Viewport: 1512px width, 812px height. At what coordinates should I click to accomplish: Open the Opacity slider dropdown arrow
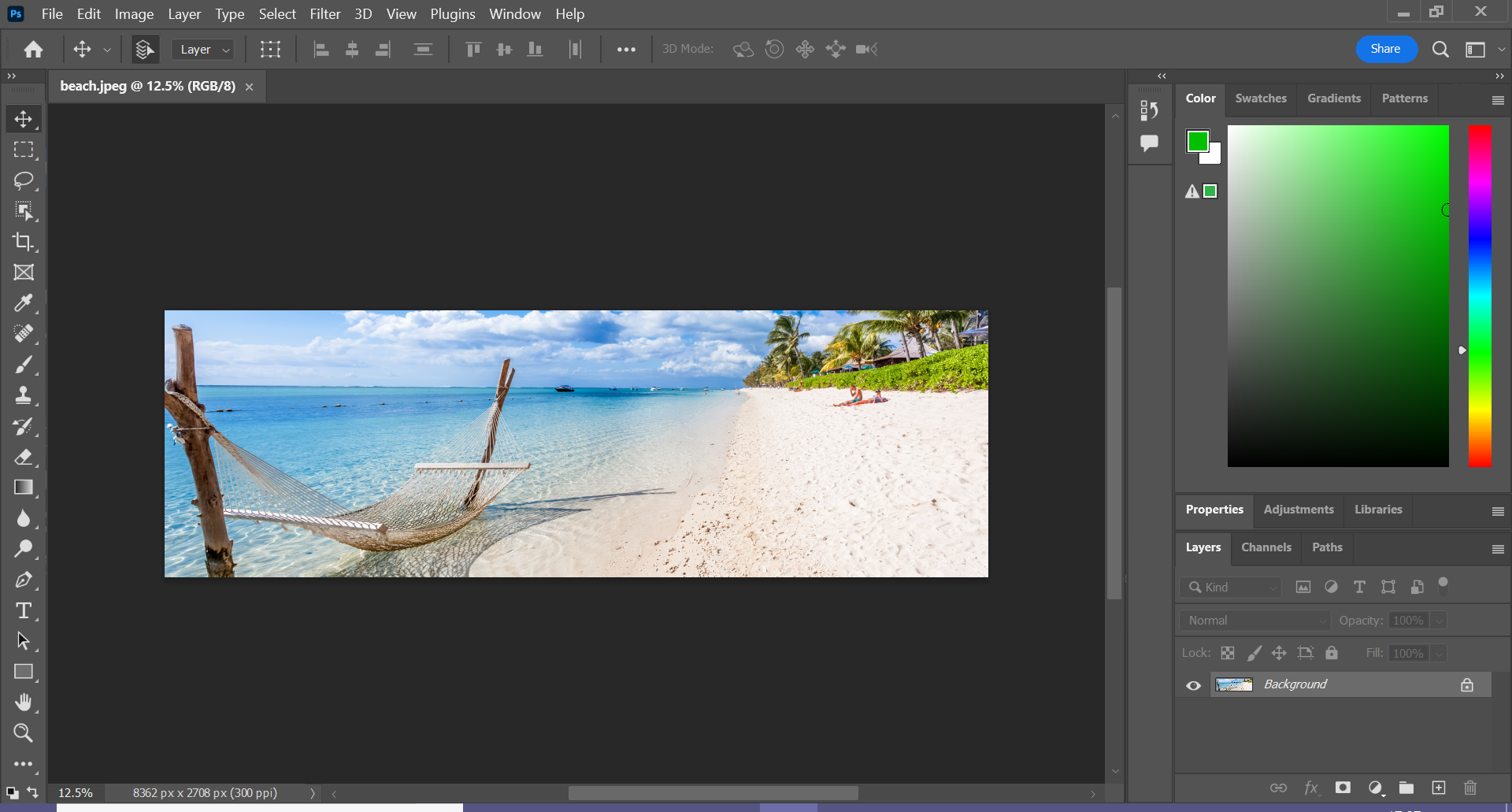(x=1439, y=621)
